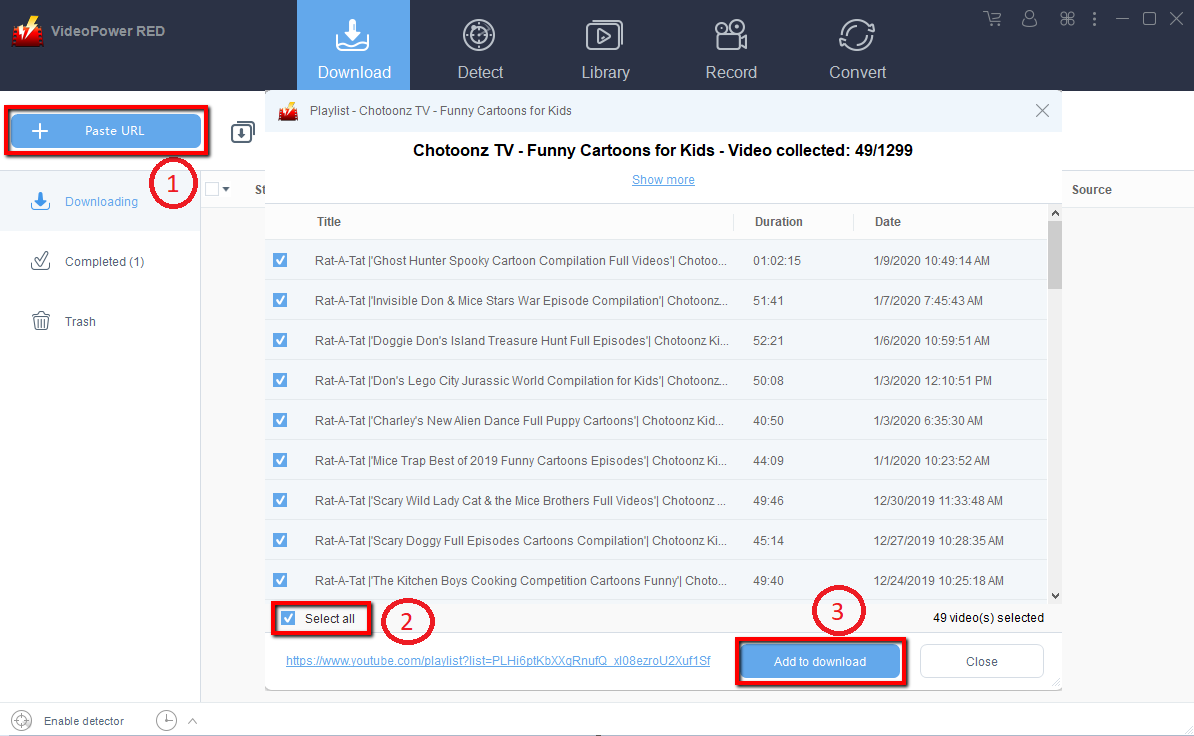Open the batch download icon beside Paste URL
Screen dimensions: 1194x736
tap(242, 133)
